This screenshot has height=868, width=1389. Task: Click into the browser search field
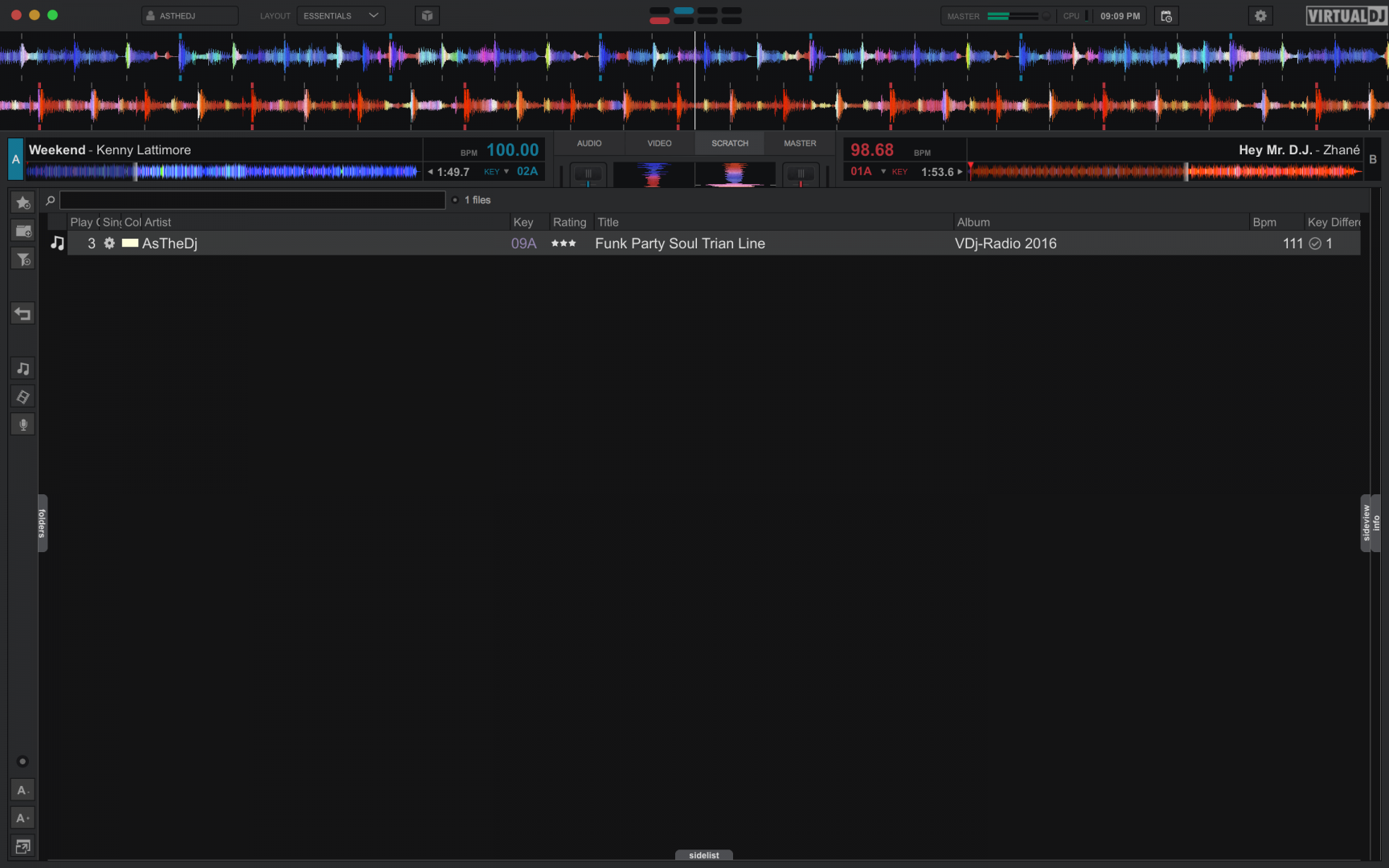click(252, 200)
